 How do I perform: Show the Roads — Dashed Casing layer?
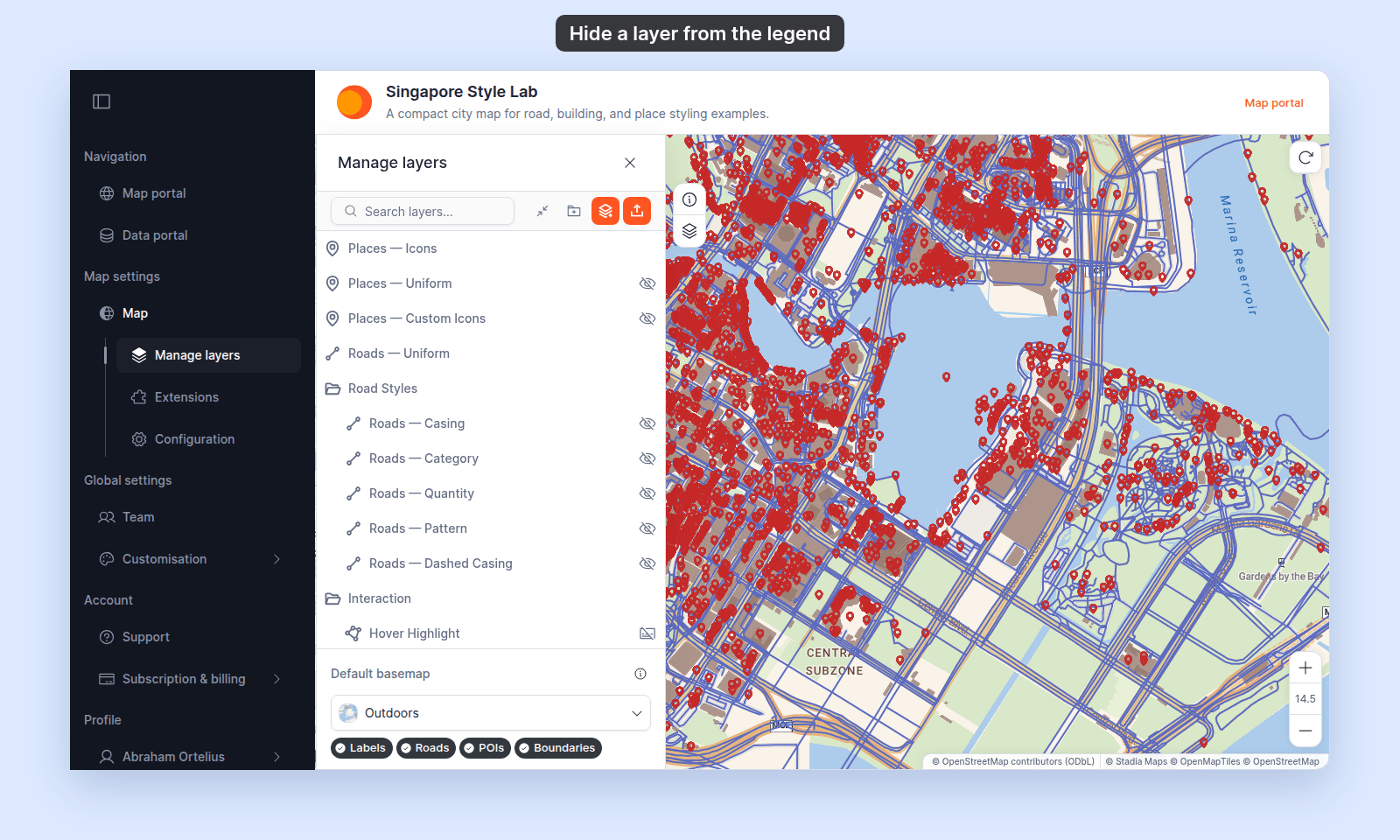coord(647,563)
